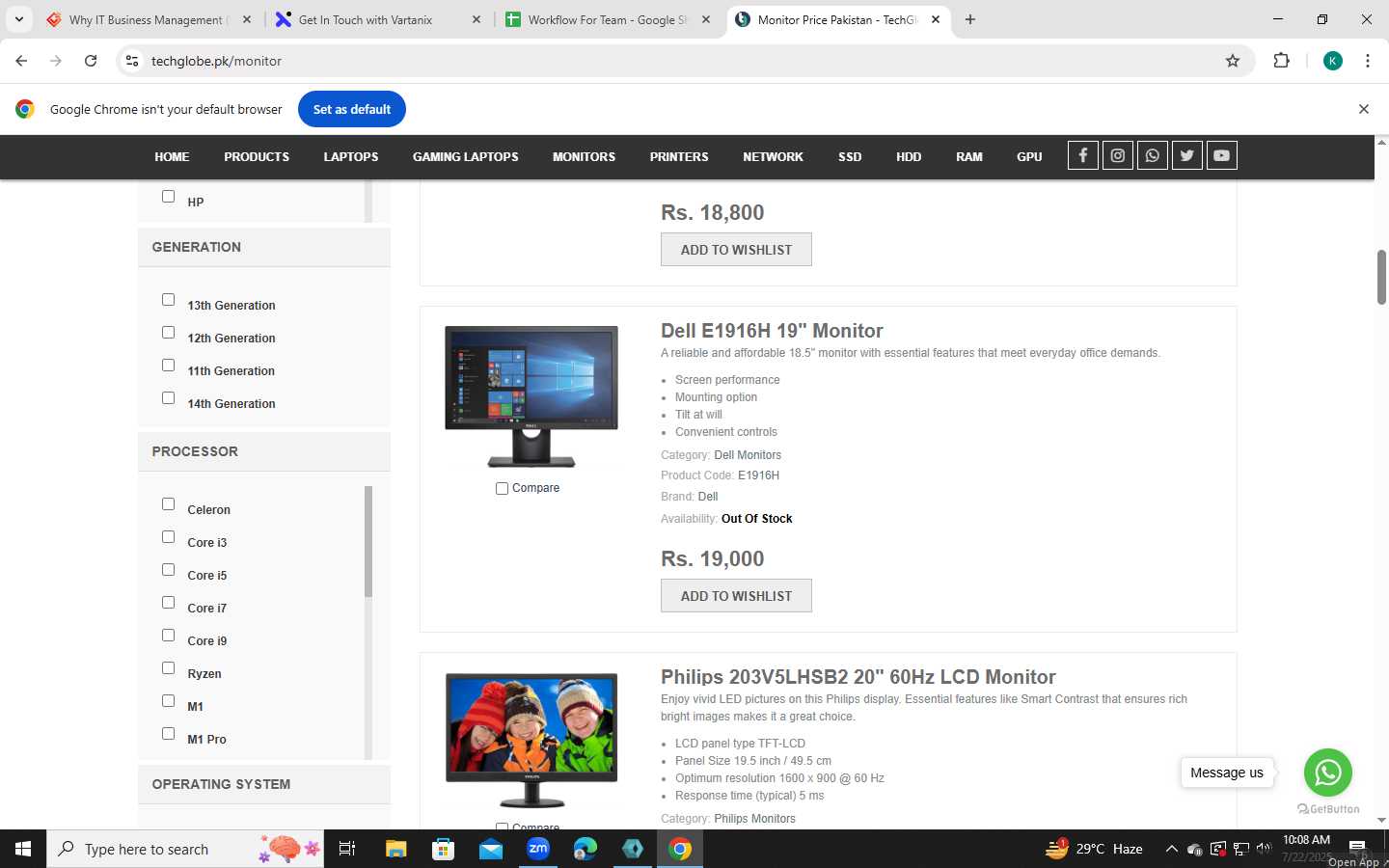Open the GPU menu item
Viewport: 1389px width, 868px height.
[1029, 156]
